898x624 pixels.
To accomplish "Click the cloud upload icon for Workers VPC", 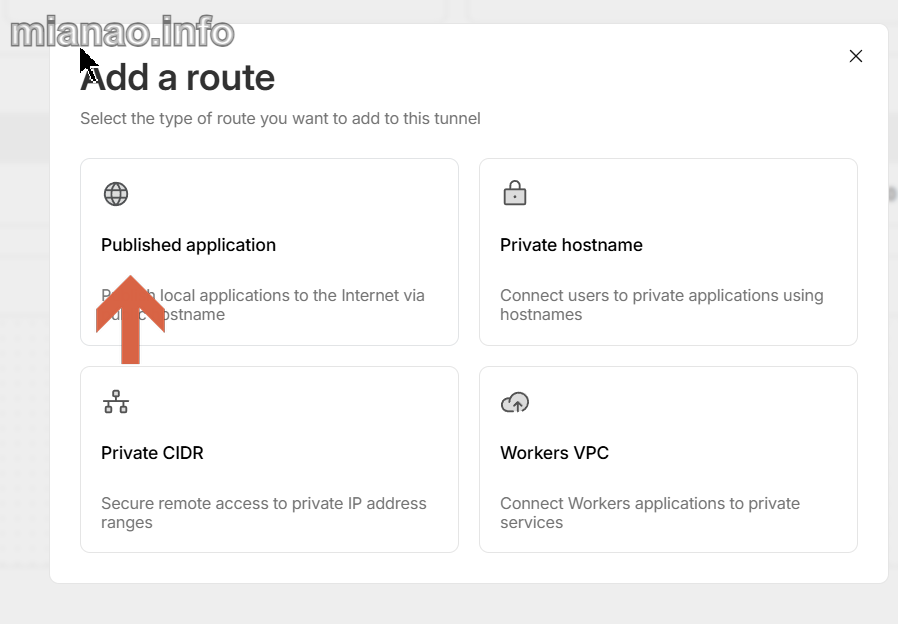I will [514, 402].
